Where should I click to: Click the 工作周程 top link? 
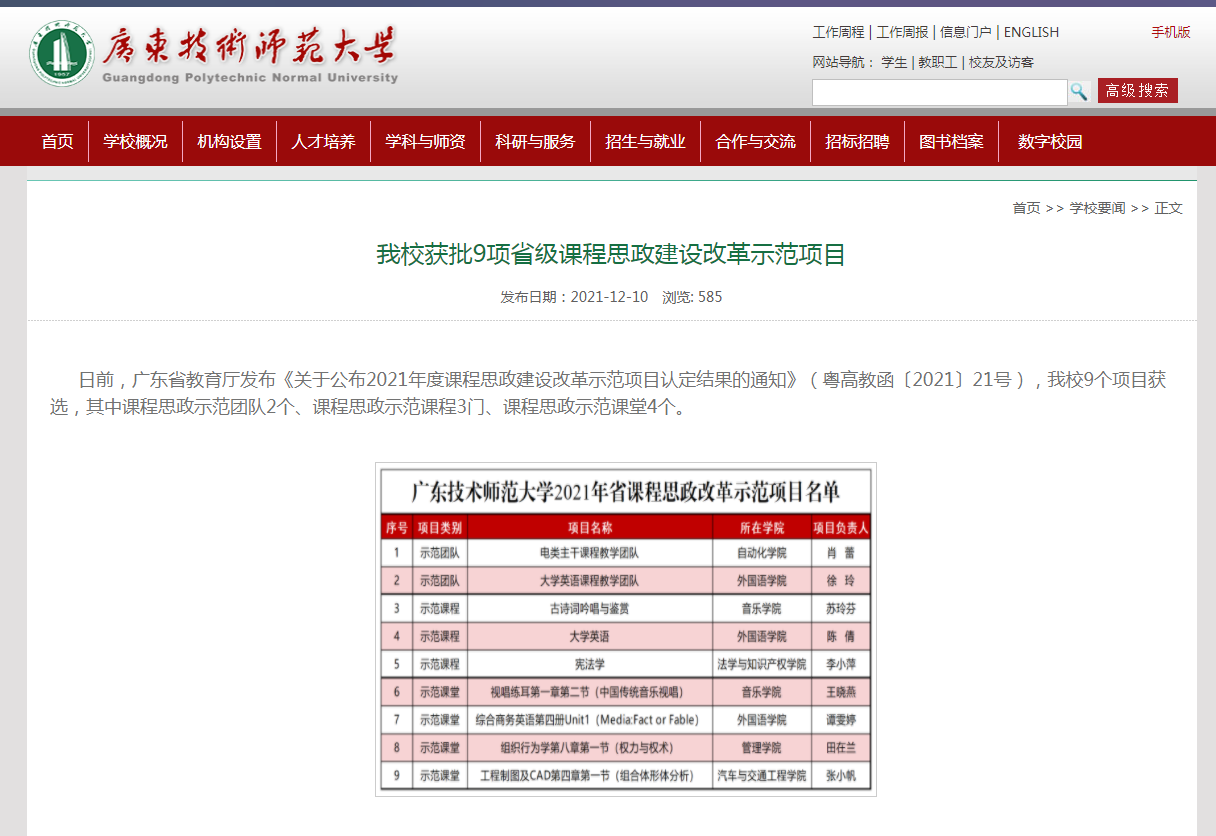tap(838, 32)
